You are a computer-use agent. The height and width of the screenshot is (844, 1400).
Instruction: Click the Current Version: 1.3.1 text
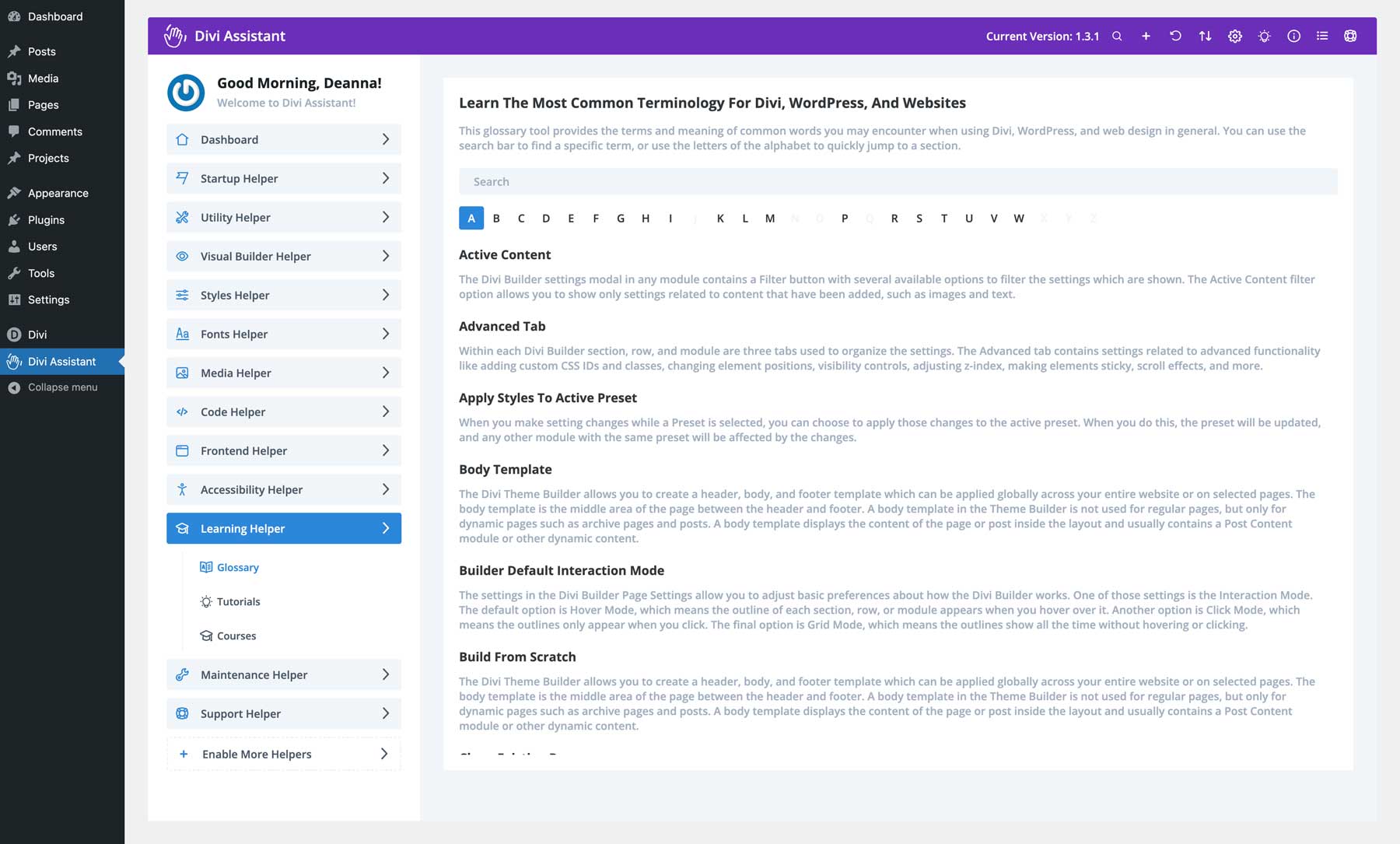1042,36
